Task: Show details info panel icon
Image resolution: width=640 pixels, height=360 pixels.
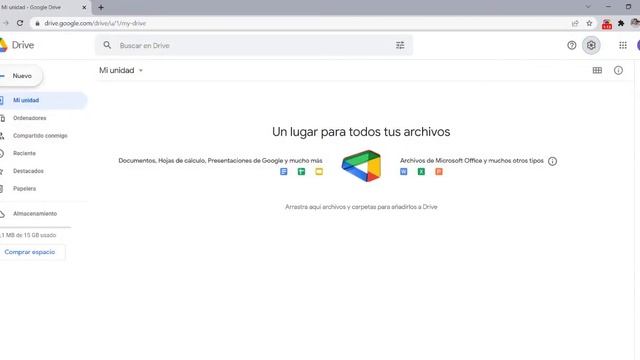Action: [618, 70]
